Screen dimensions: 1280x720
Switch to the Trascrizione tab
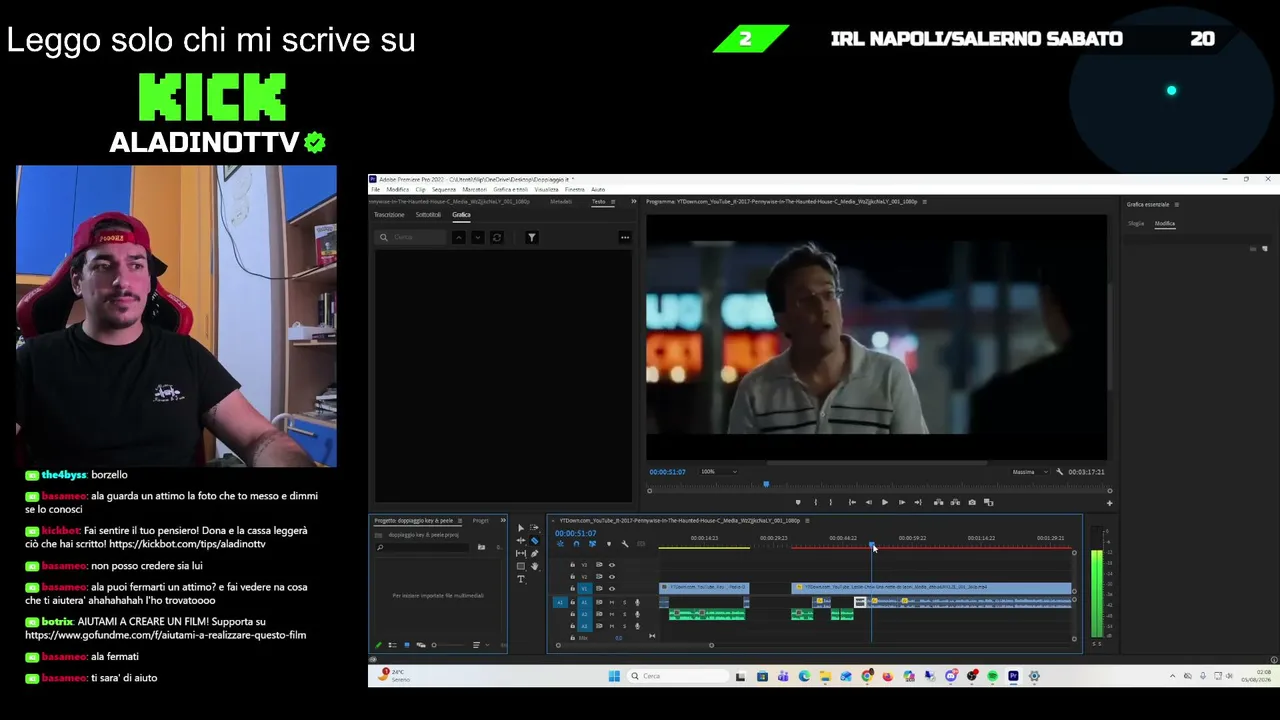(x=389, y=215)
